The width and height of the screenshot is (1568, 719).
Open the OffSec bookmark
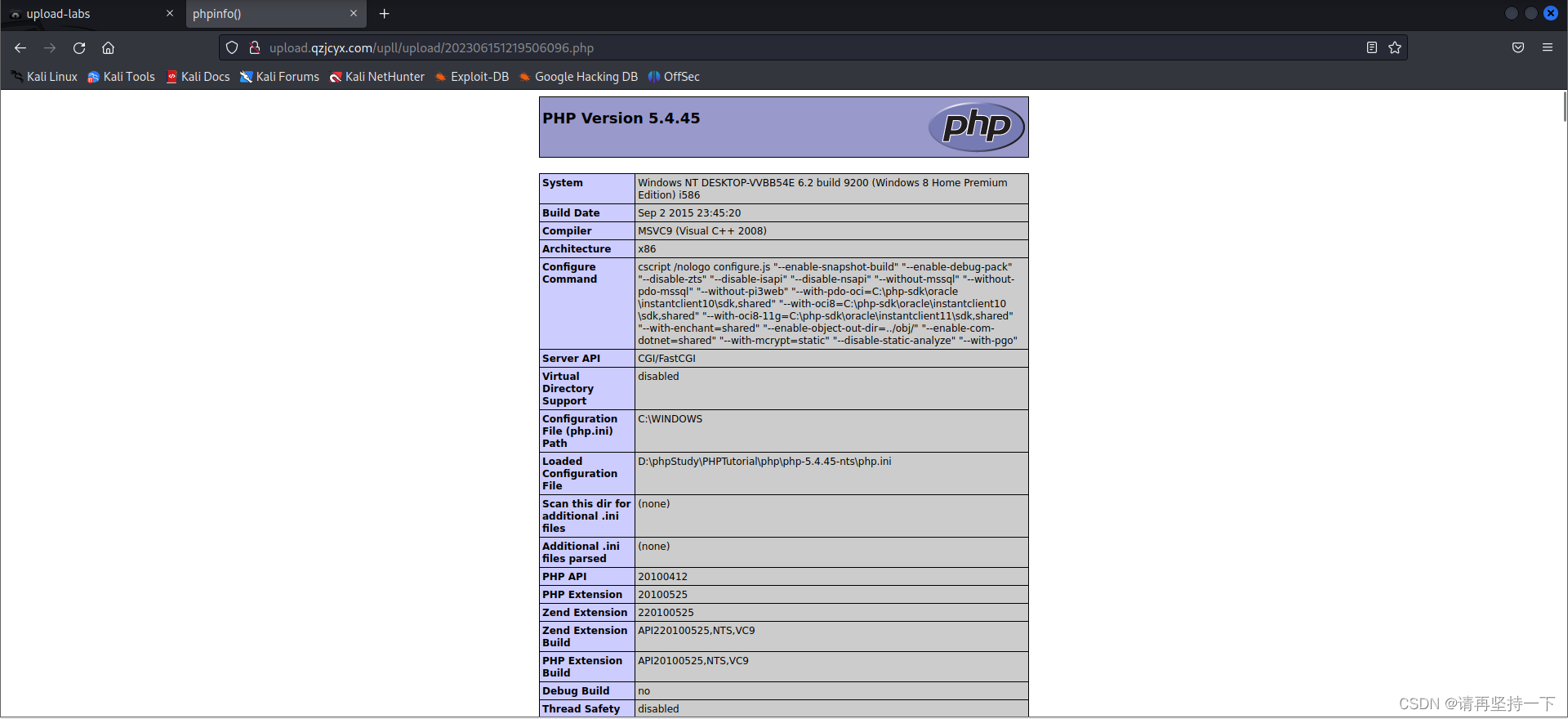click(x=674, y=77)
